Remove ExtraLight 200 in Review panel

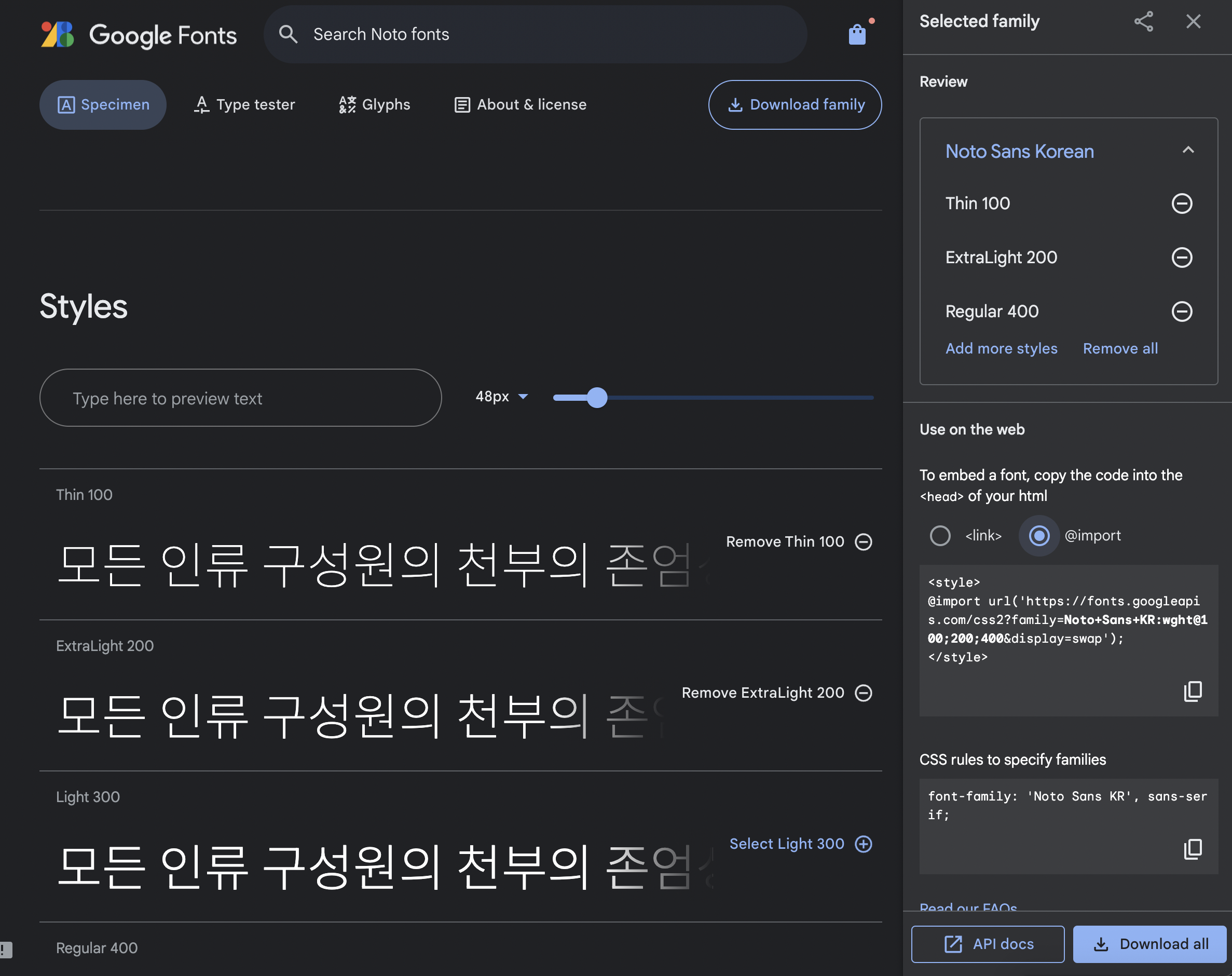pyautogui.click(x=1182, y=257)
